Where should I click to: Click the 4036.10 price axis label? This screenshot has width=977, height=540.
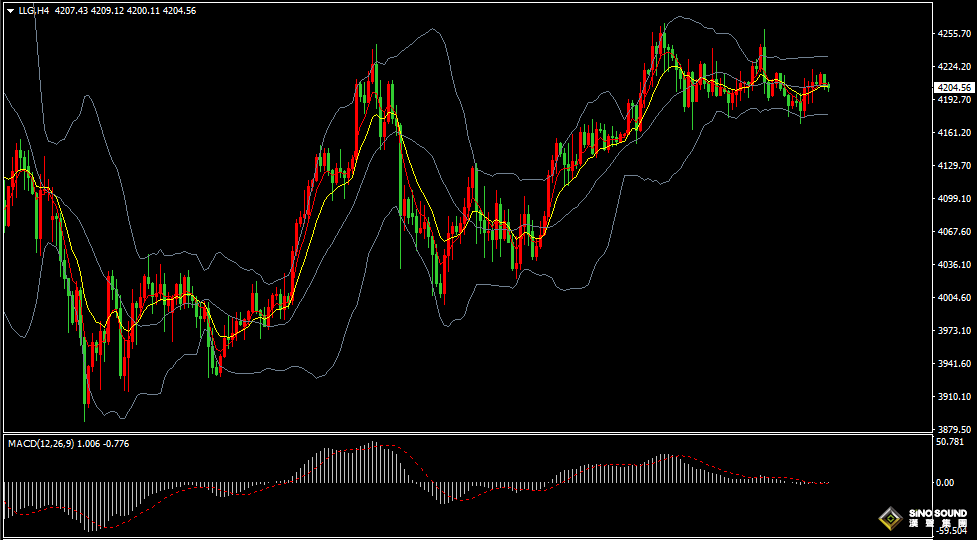click(x=954, y=265)
